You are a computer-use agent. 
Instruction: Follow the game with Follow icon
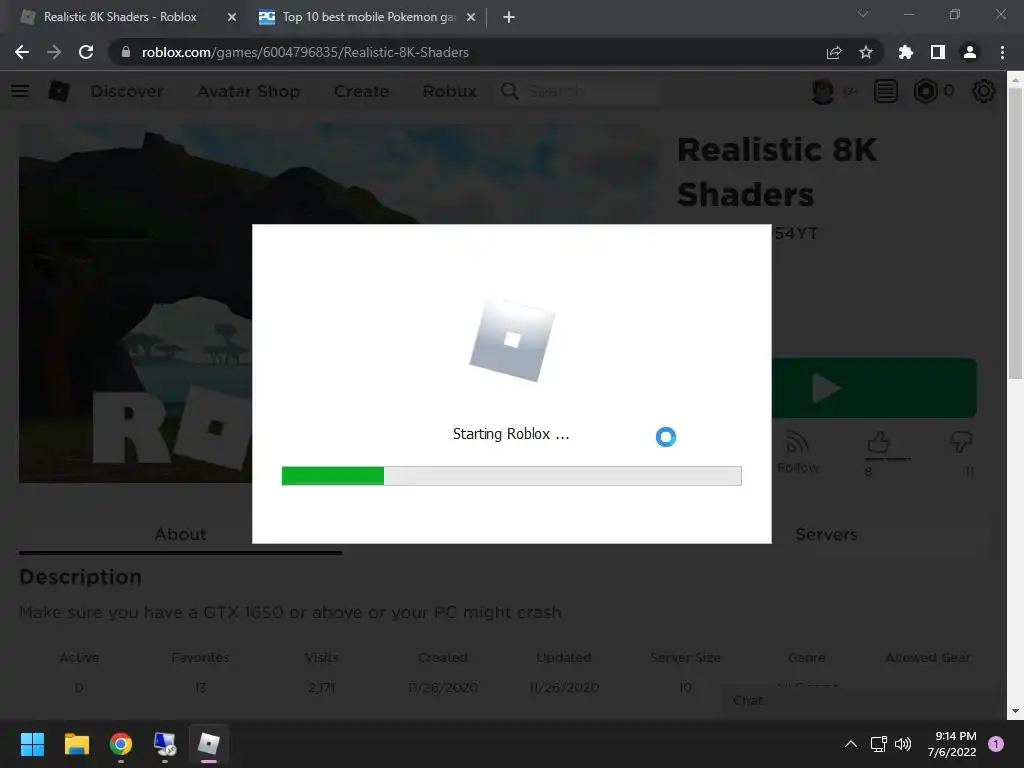(x=797, y=451)
